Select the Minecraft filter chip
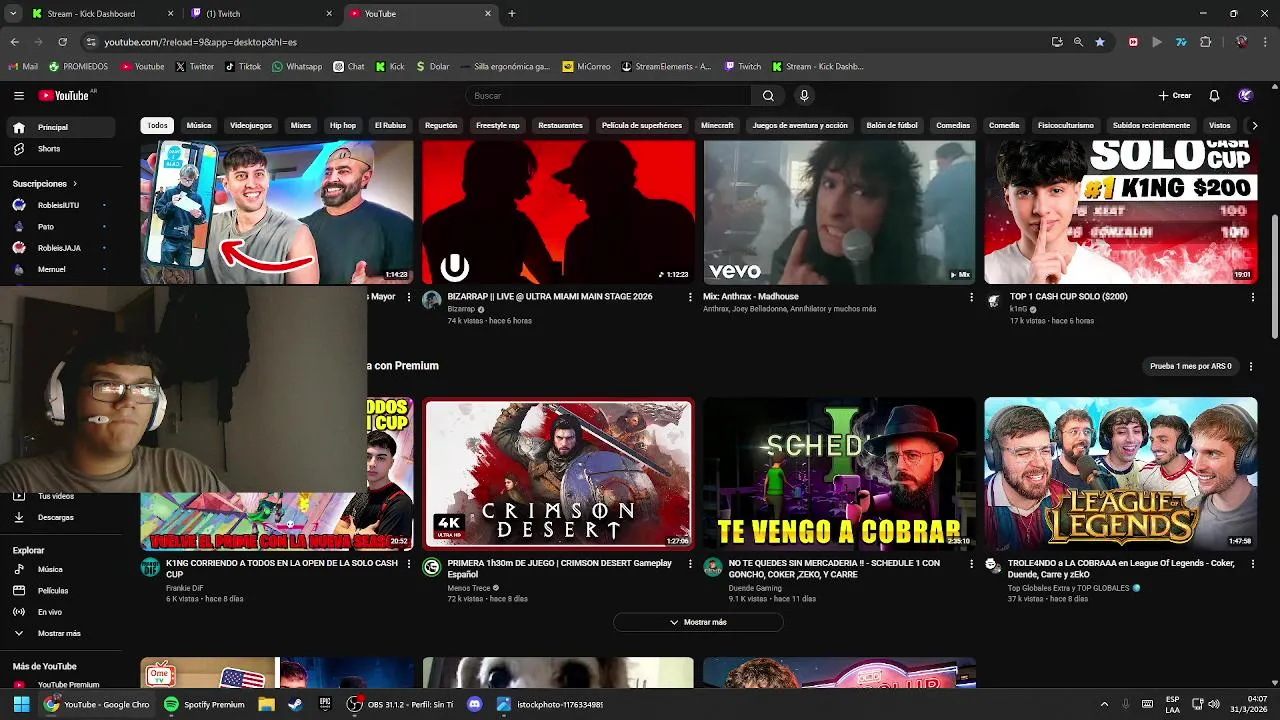 click(x=717, y=125)
